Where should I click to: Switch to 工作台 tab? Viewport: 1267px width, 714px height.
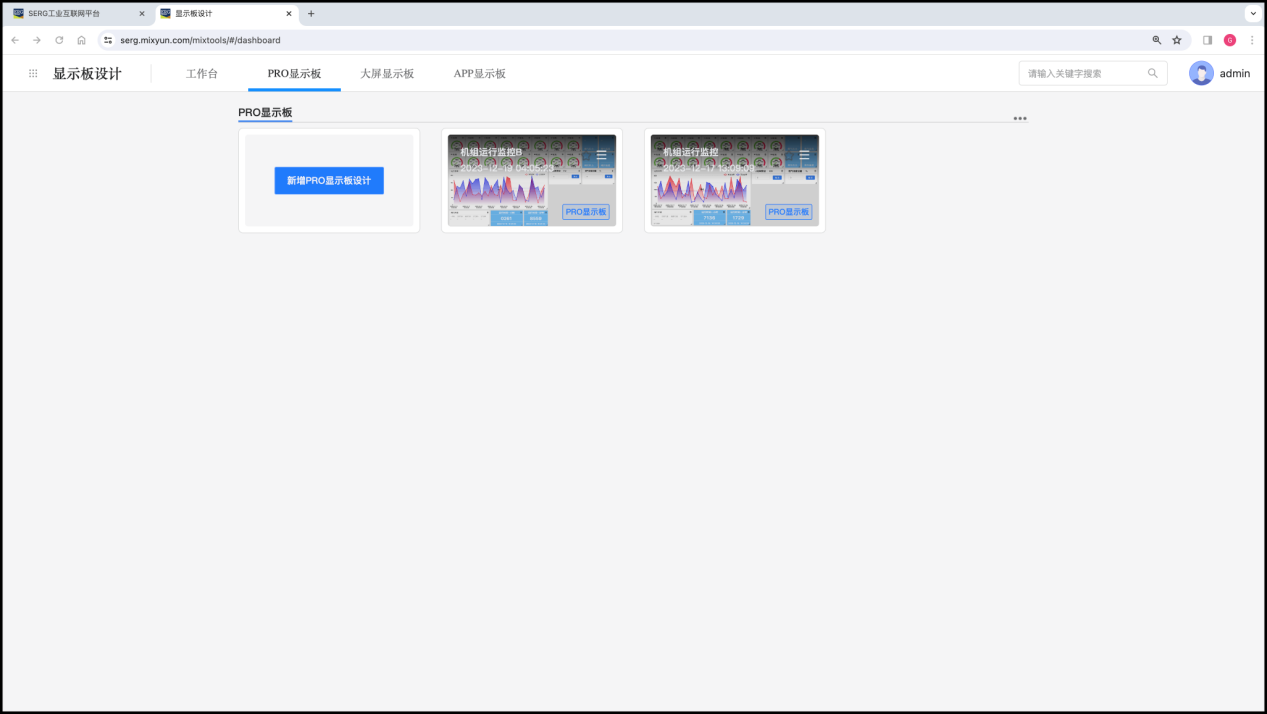(202, 73)
